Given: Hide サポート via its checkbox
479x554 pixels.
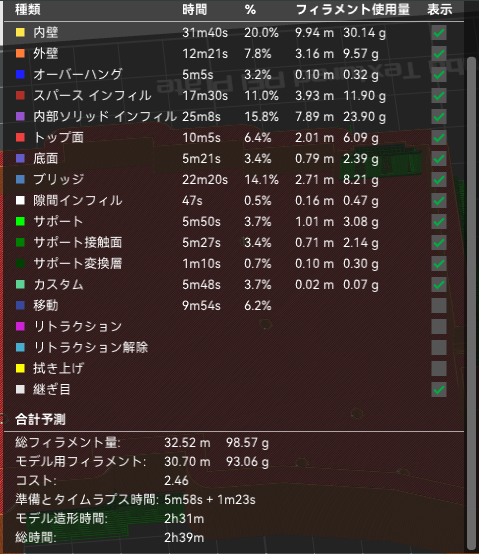Looking at the screenshot, I should click(x=439, y=222).
